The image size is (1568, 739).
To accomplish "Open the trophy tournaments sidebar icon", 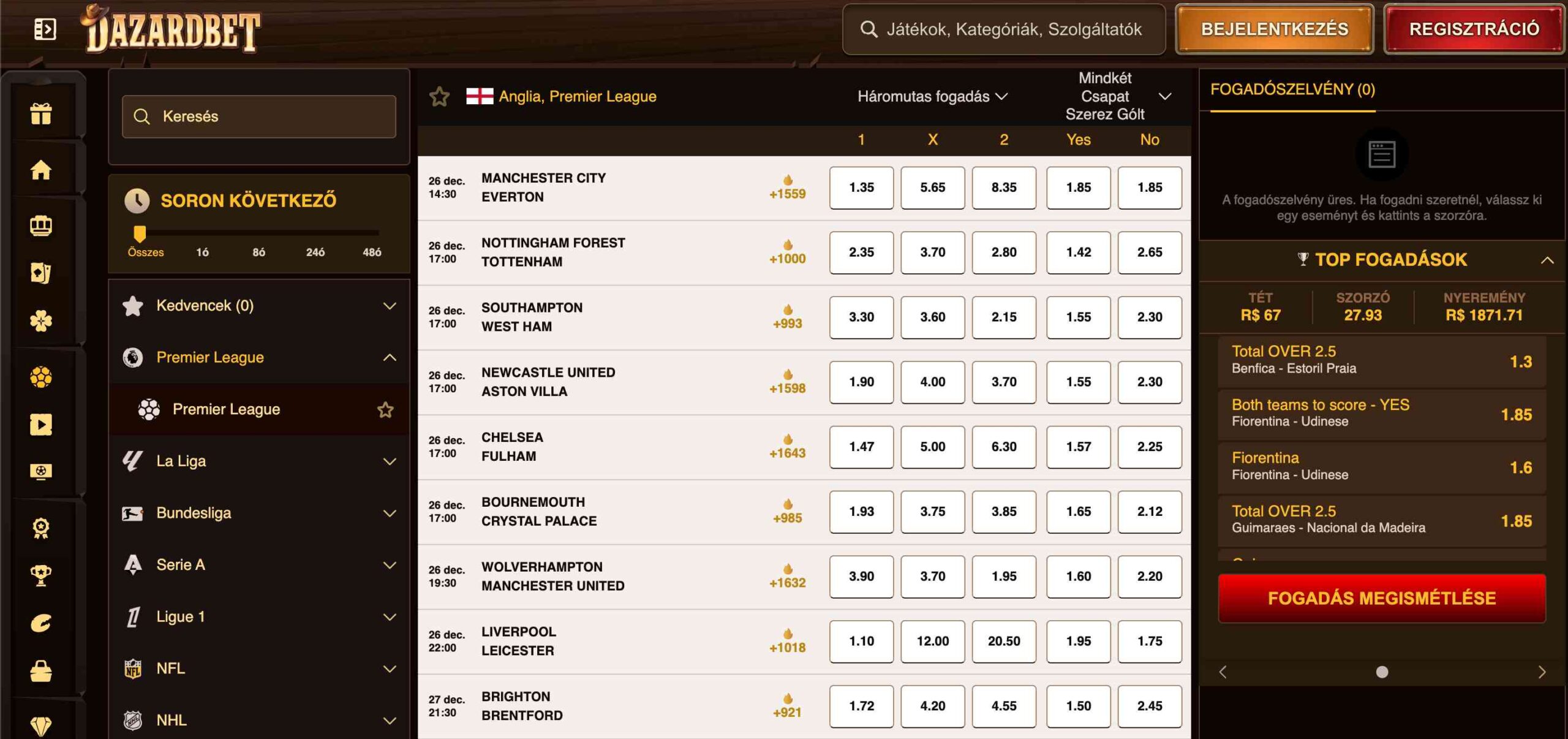I will [x=41, y=575].
